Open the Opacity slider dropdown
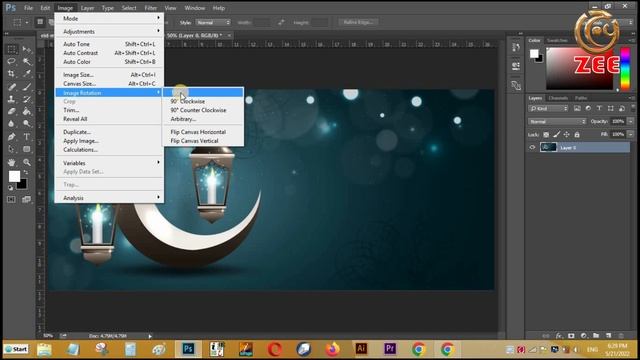Screen dimensions: 640x360 (631, 121)
